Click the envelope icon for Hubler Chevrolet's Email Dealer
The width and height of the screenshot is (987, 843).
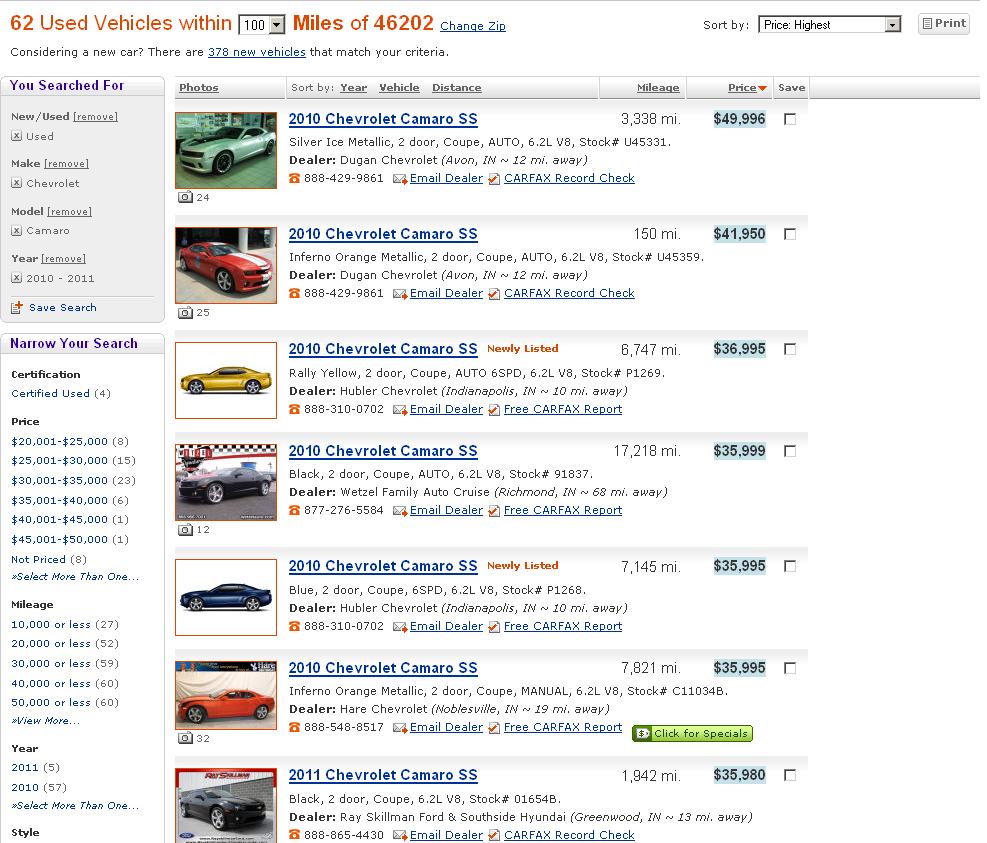(401, 408)
